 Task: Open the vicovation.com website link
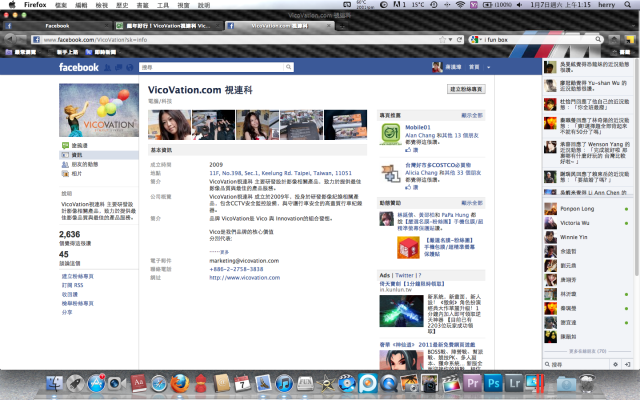(244, 278)
